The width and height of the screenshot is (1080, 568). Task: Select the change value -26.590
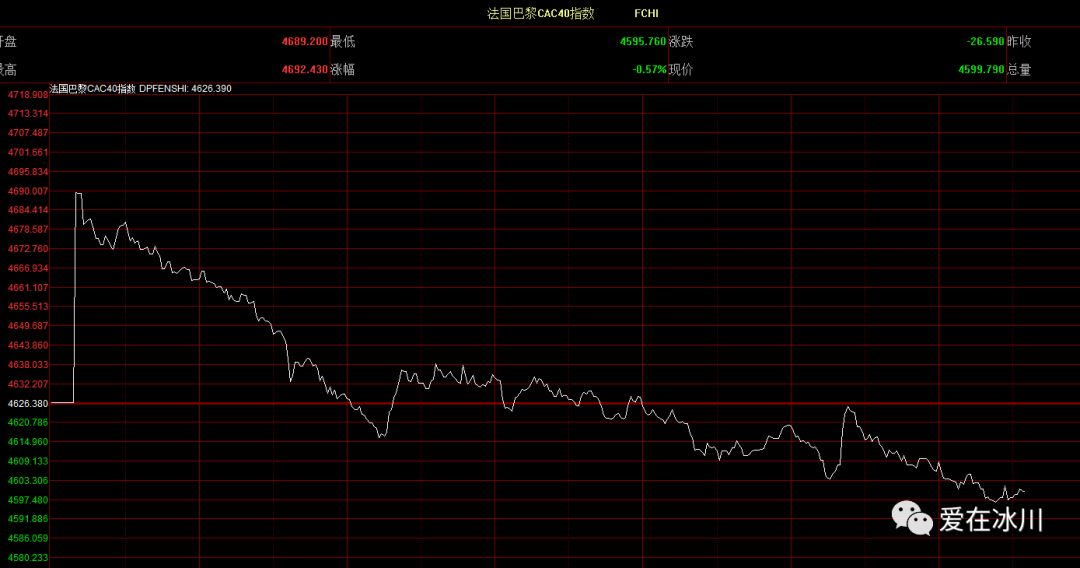click(985, 41)
